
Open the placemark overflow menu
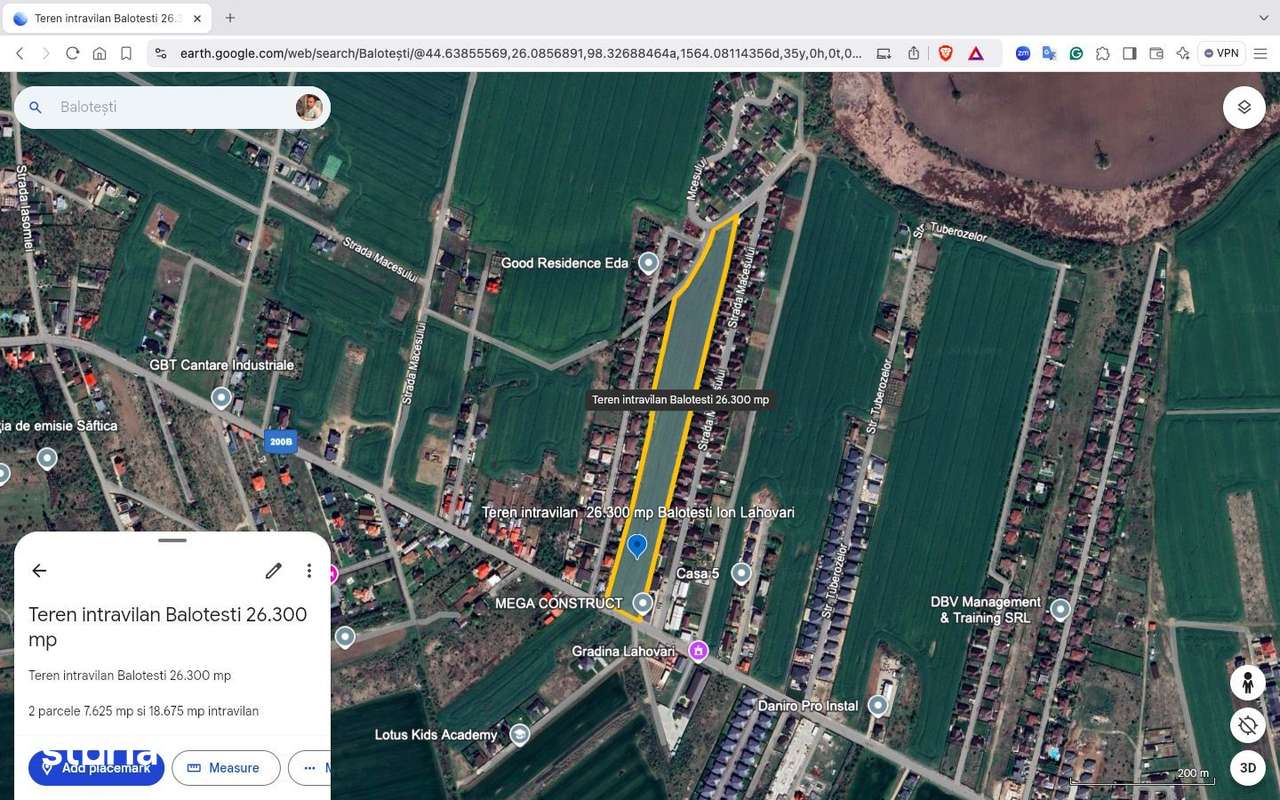pos(309,570)
